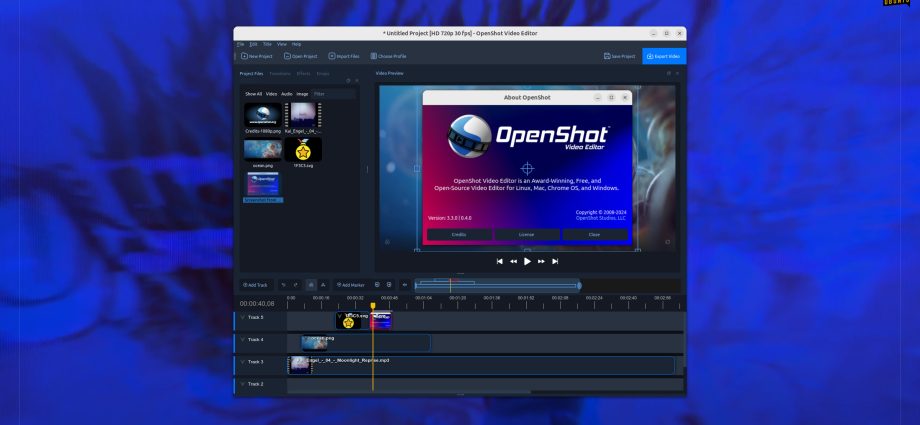Click the Filter text field
The height and width of the screenshot is (425, 920).
(x=333, y=94)
